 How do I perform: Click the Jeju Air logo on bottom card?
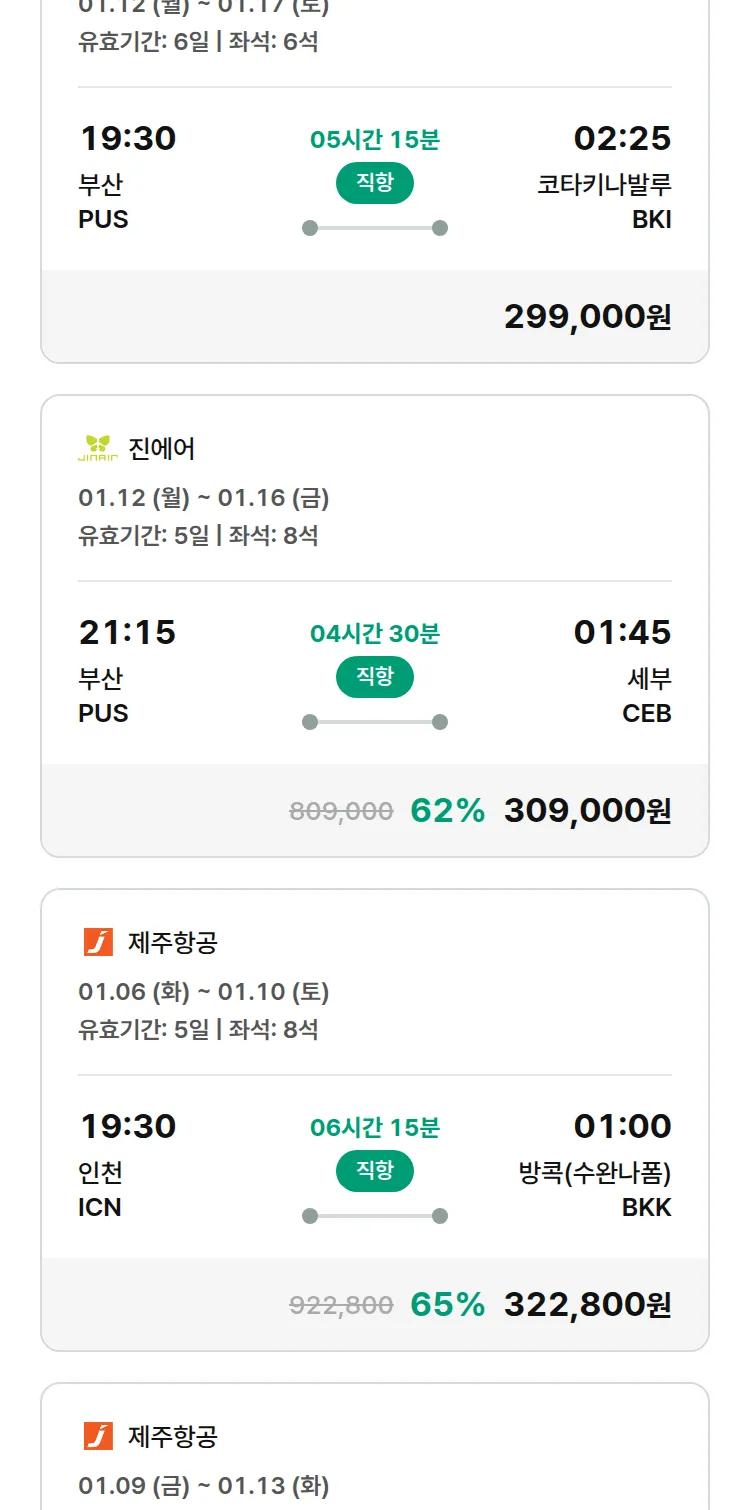(98, 1436)
